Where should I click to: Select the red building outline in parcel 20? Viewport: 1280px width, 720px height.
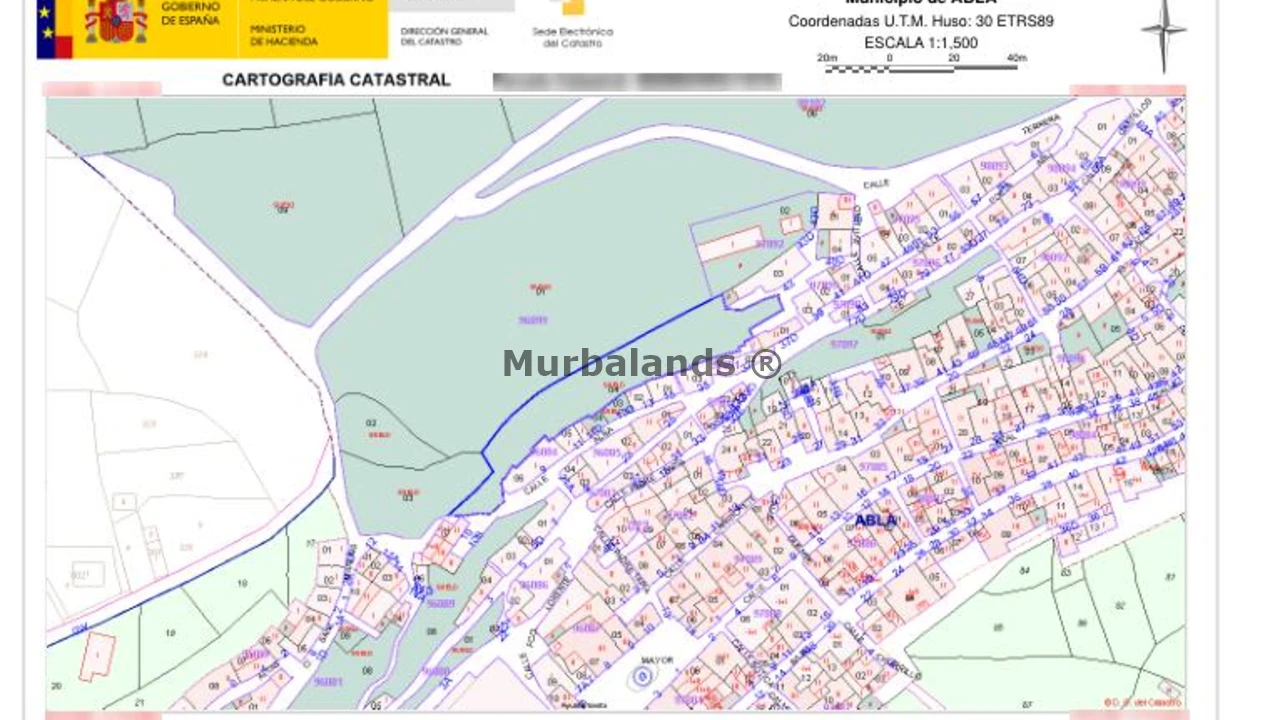point(97,656)
